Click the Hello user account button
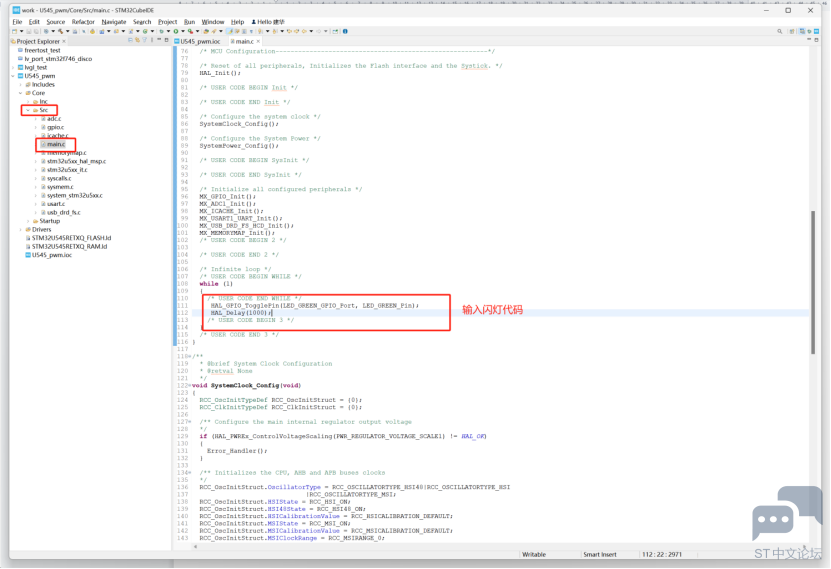This screenshot has width=831, height=569. (268, 22)
